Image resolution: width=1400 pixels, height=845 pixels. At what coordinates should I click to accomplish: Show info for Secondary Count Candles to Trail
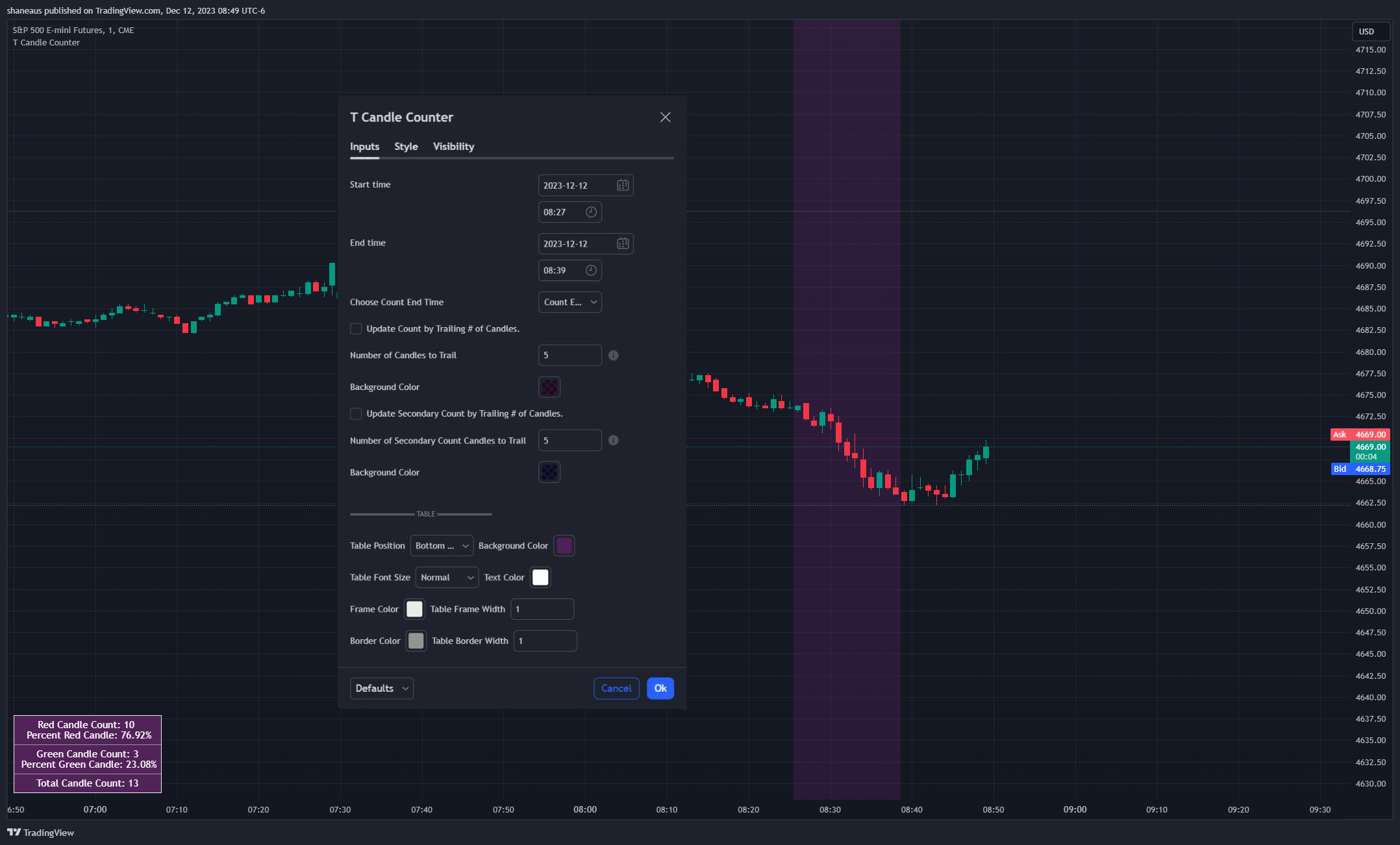[614, 441]
